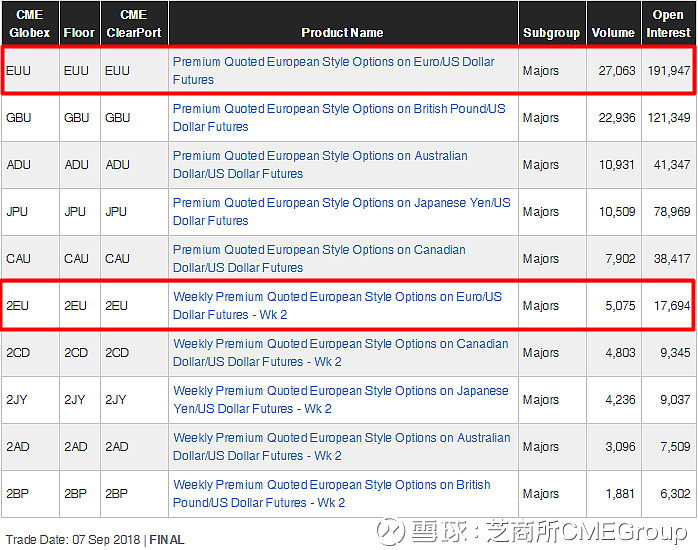
Task: Open Weekly British Pound Futures Wk 2 link
Action: point(332,493)
